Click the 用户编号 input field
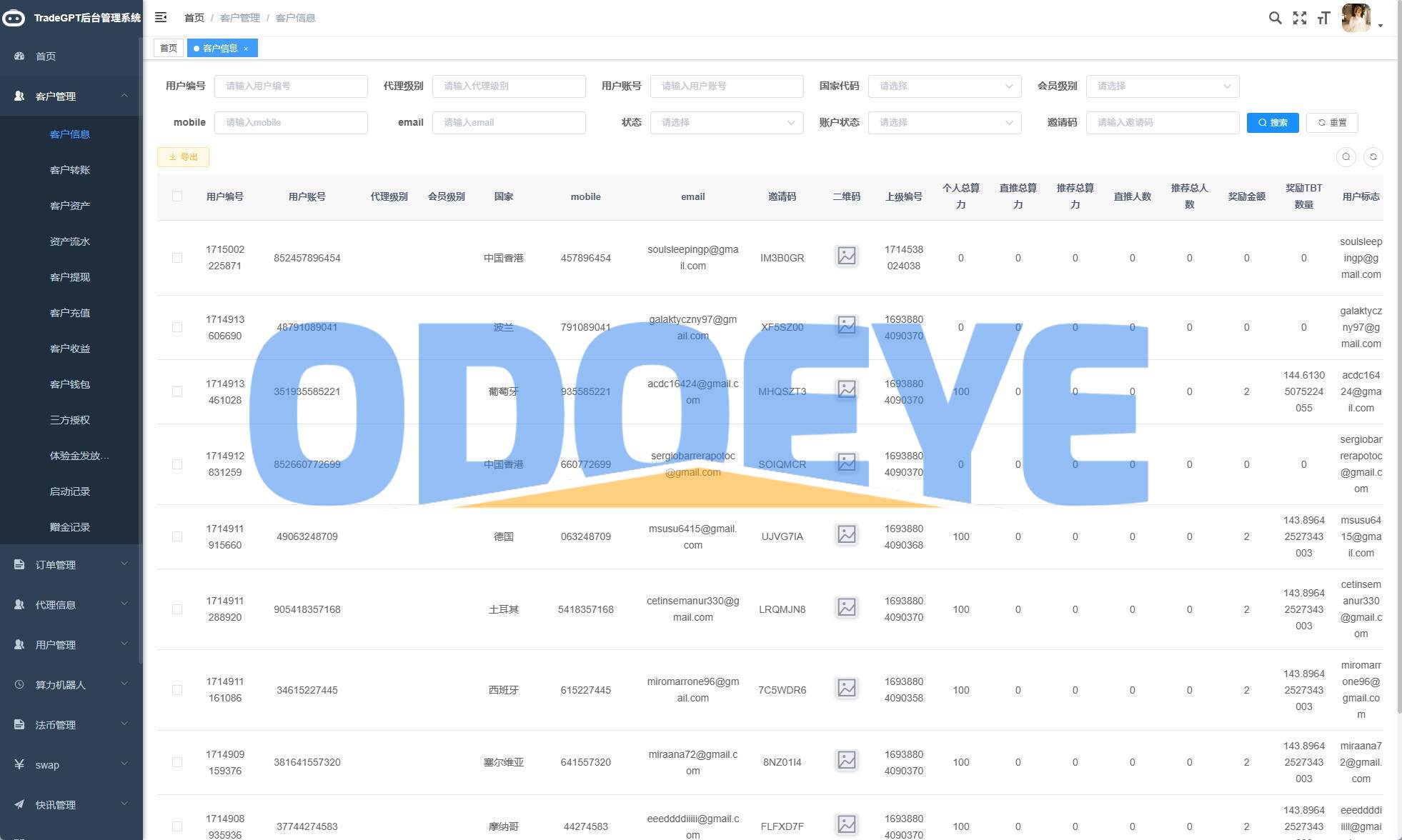 [290, 86]
